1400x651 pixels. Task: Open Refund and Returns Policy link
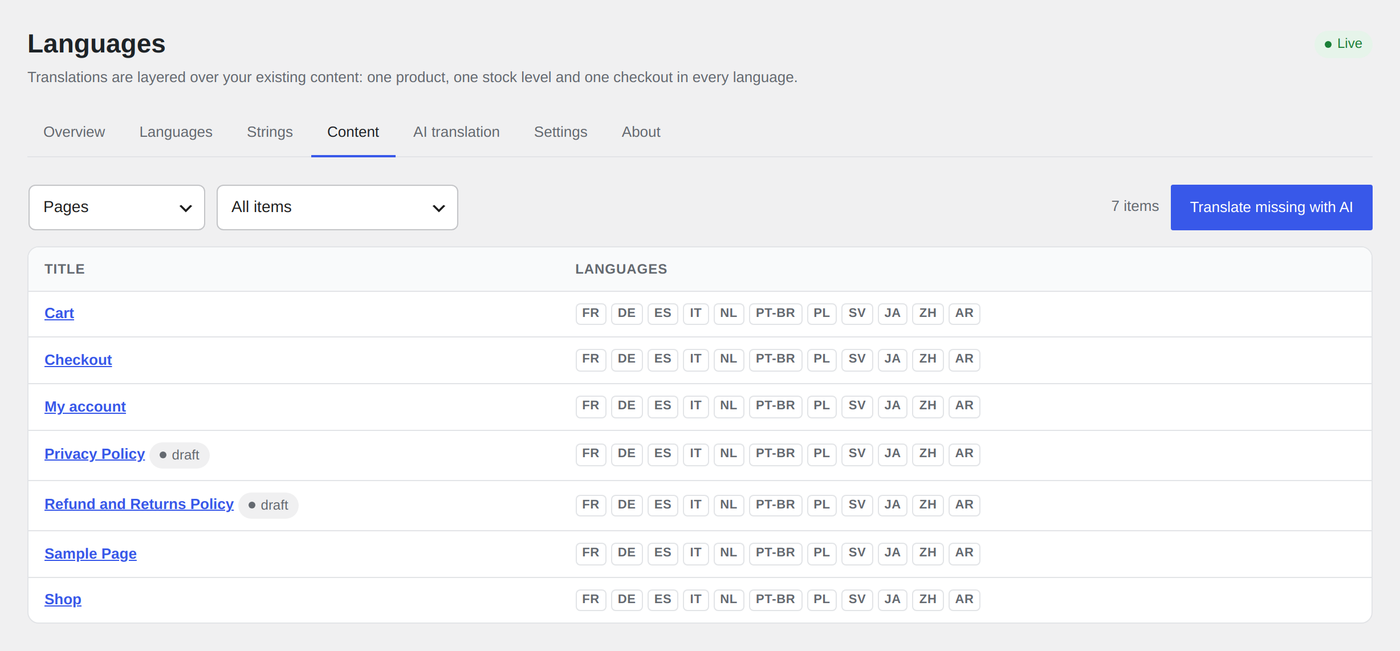tap(139, 504)
